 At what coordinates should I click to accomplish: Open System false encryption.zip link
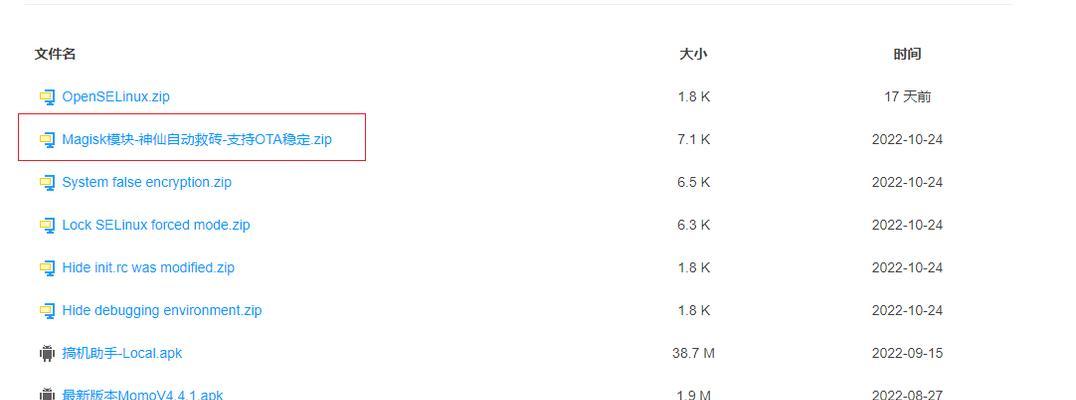(147, 183)
